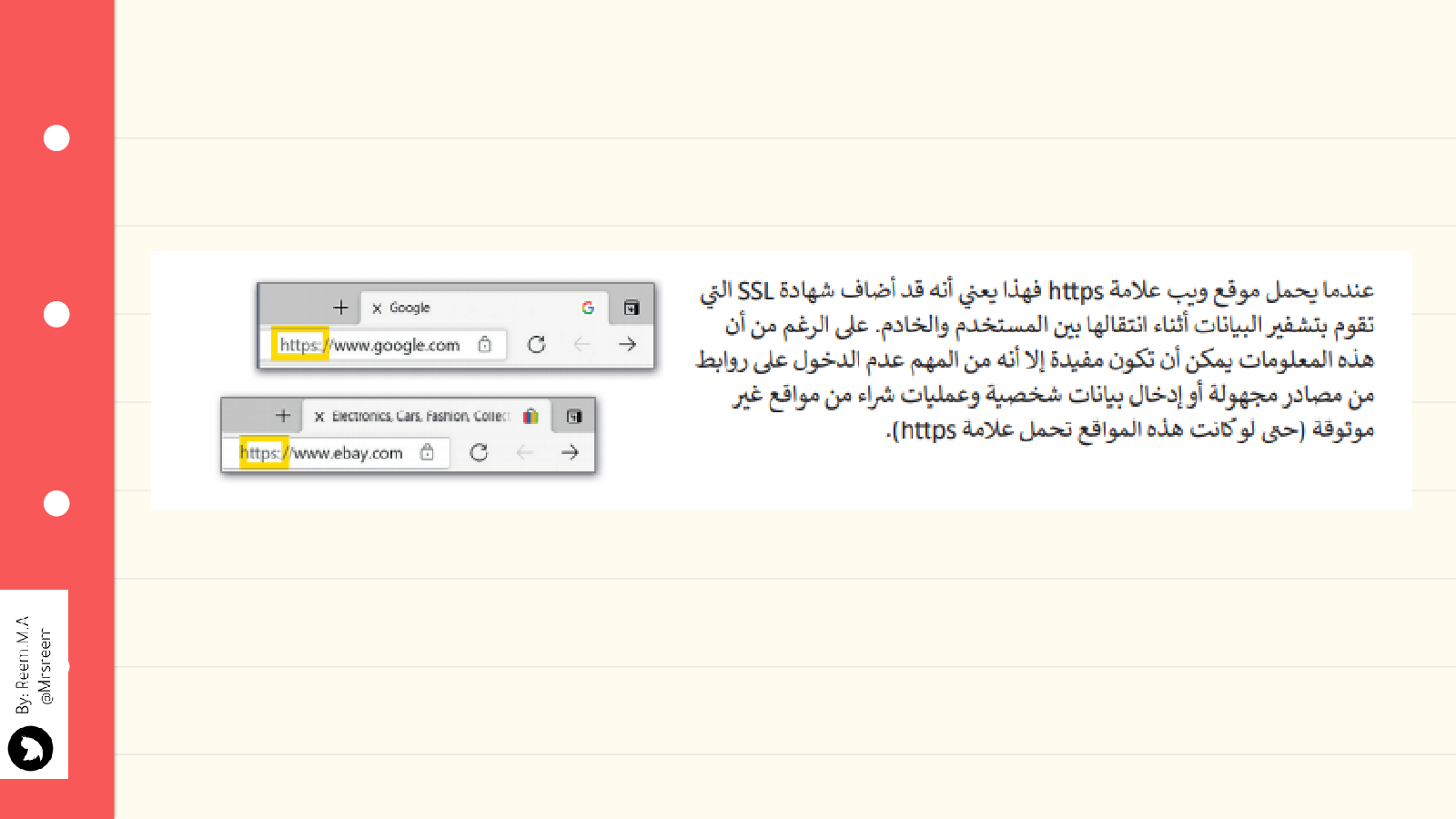Click the back arrow in Google browser bar

(582, 344)
